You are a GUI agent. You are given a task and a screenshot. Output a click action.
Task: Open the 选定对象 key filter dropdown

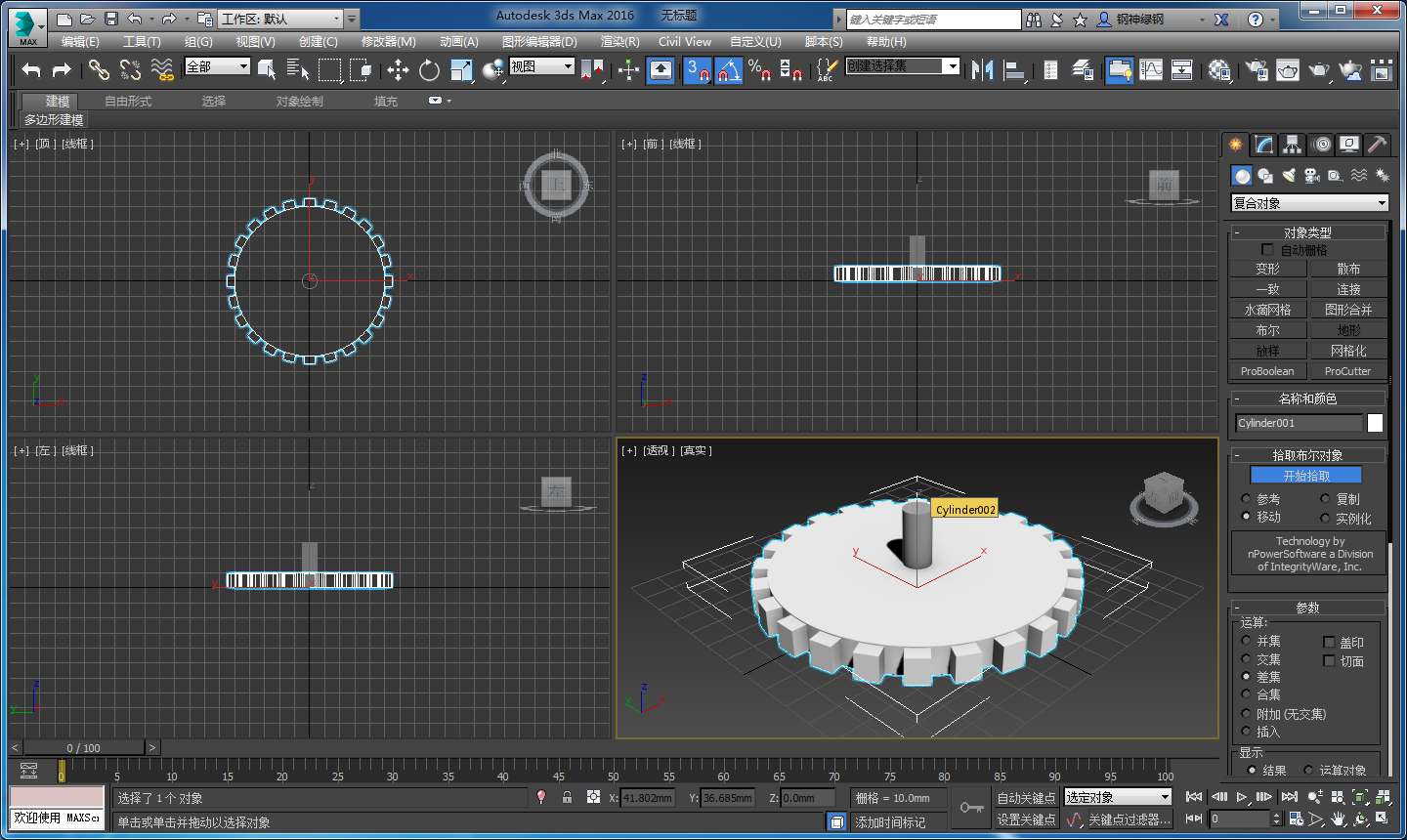point(1117,797)
